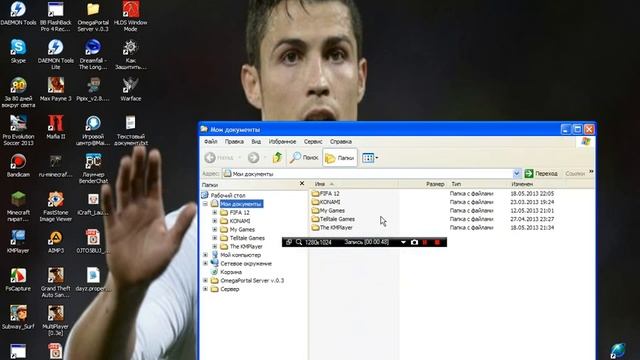Open the Ссылки links toolbar label
Screen dimensions: 640x360
(575, 173)
